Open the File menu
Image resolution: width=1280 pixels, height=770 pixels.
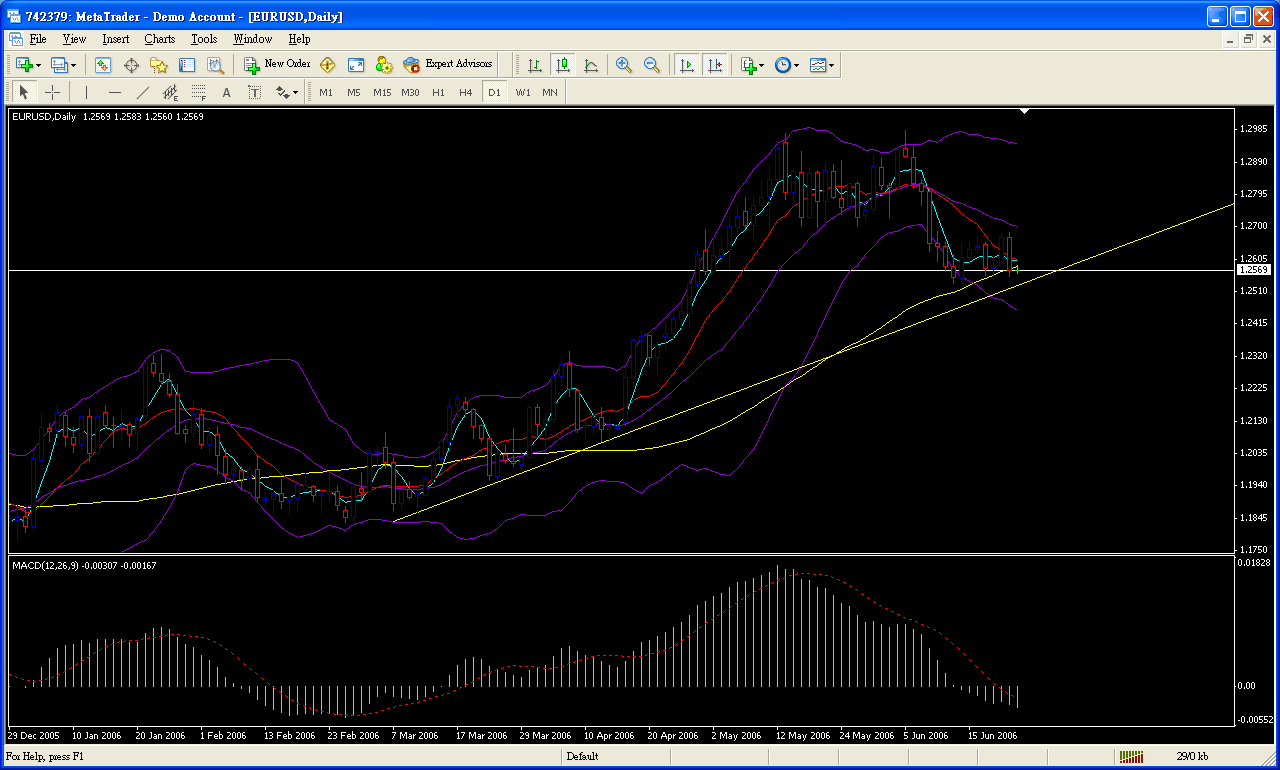tap(38, 39)
